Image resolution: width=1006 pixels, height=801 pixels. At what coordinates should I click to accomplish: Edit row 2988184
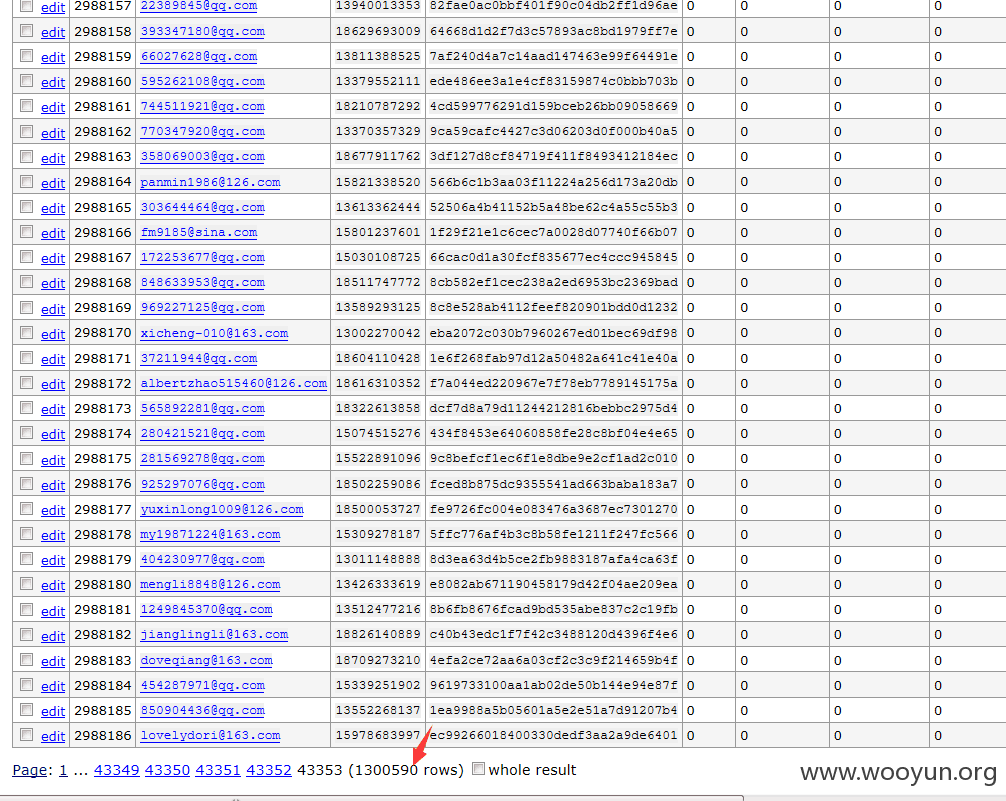pyautogui.click(x=53, y=685)
